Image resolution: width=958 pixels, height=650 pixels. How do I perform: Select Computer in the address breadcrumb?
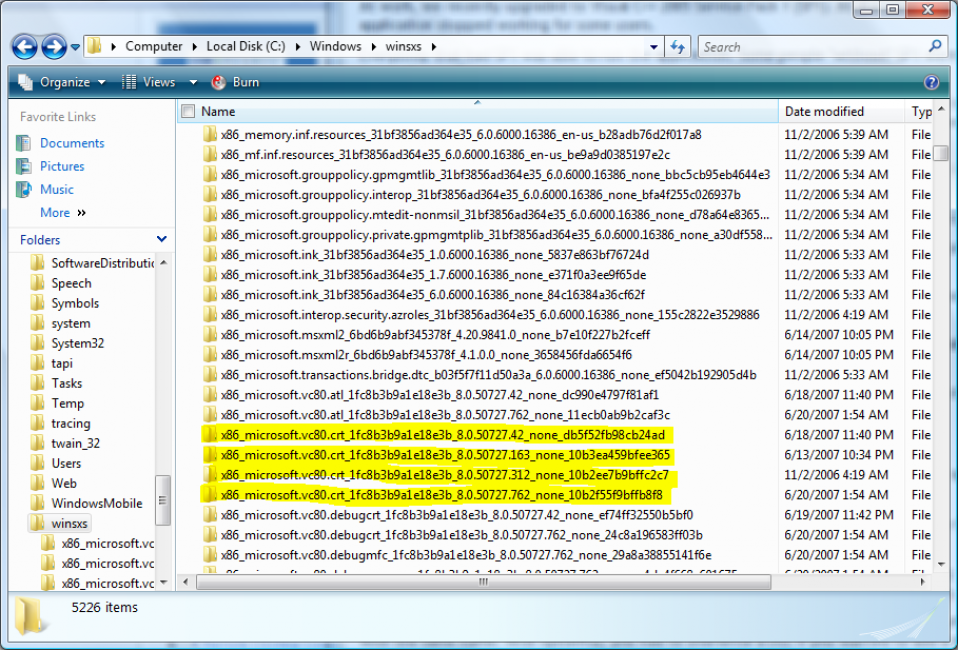click(x=153, y=46)
